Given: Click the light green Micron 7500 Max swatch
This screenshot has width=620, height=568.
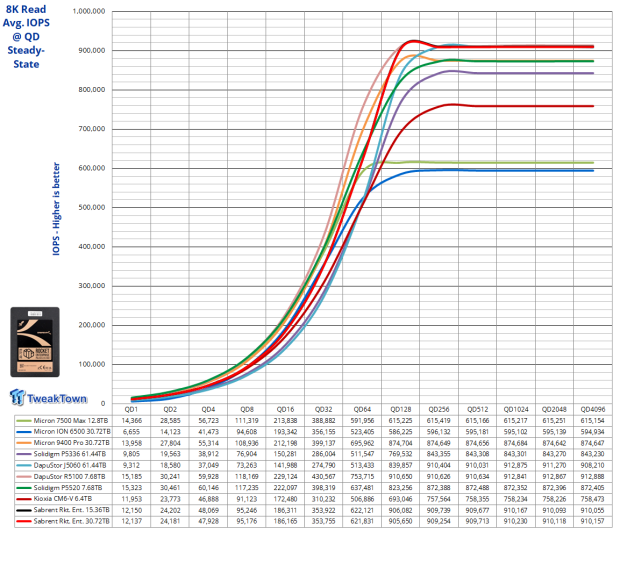Looking at the screenshot, I should [x=23, y=421].
